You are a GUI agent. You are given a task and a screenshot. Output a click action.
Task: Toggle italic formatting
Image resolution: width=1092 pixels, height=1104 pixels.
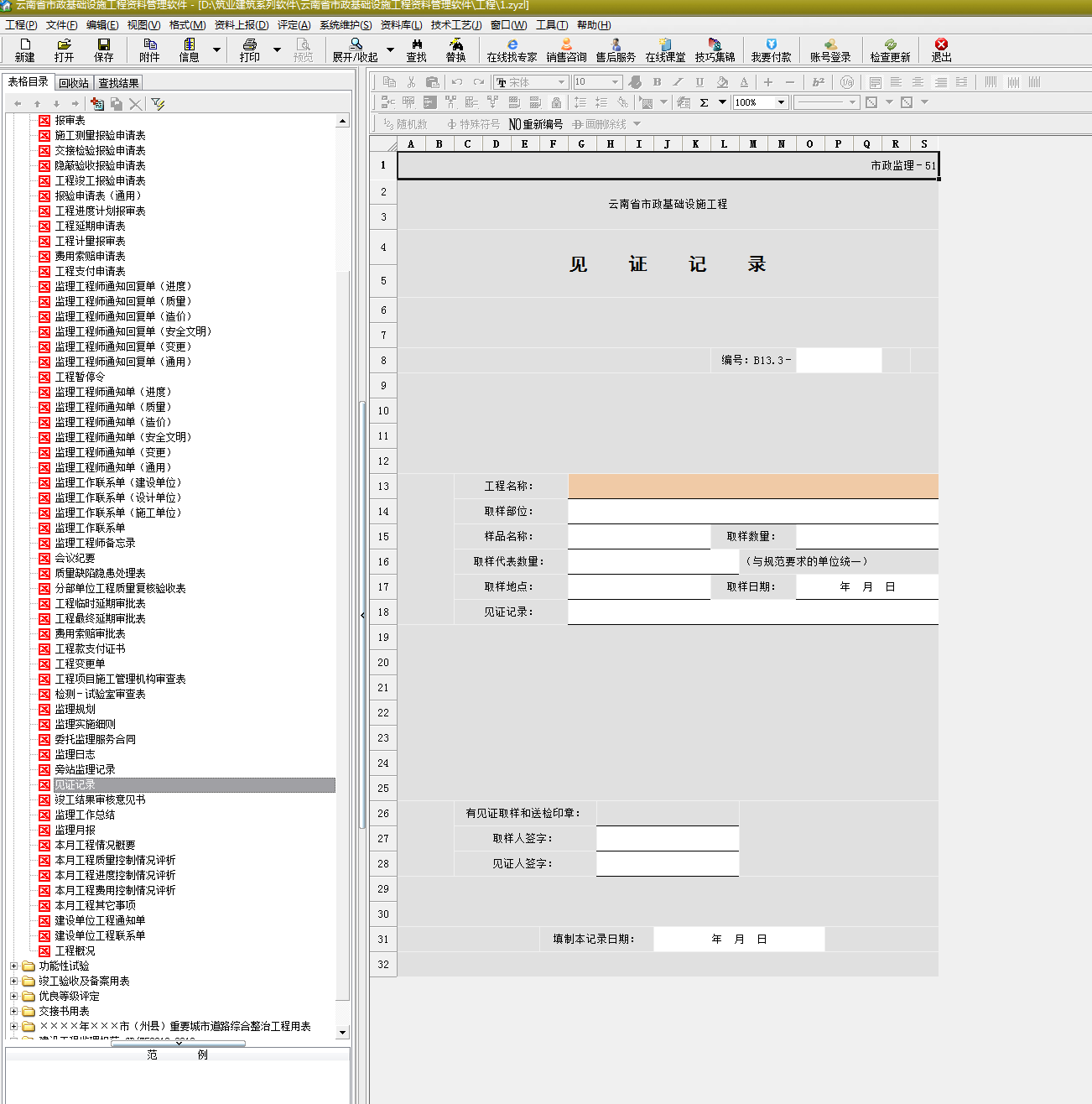pos(678,81)
